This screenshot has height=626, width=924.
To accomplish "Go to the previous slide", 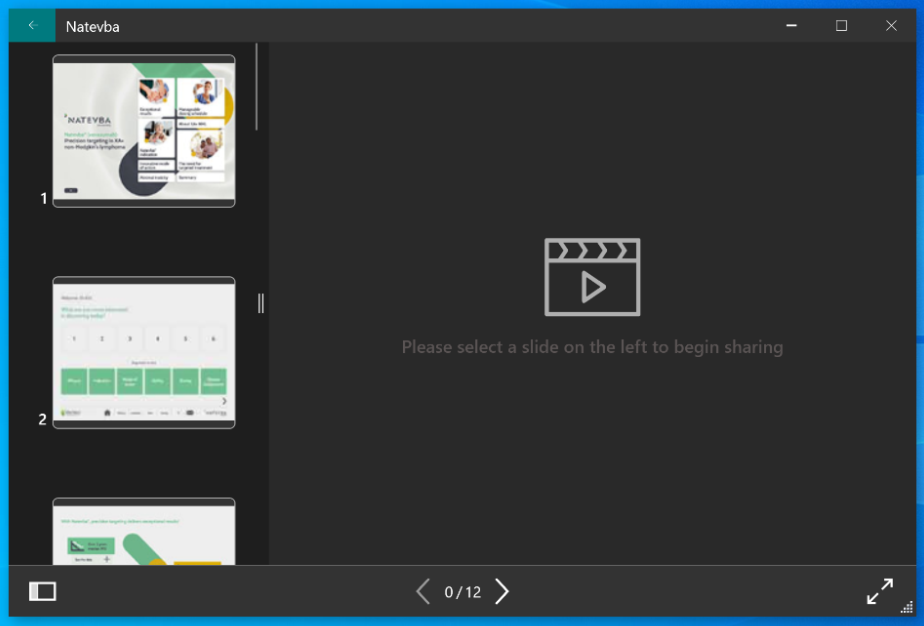I will (x=423, y=592).
